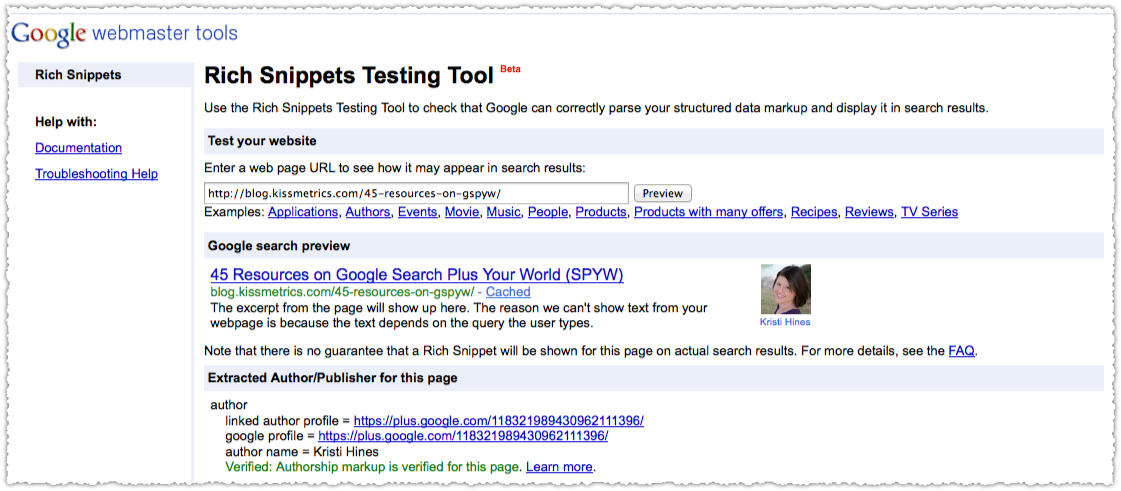
Task: Click the 'Help with:' sidebar label
Action: coord(66,121)
